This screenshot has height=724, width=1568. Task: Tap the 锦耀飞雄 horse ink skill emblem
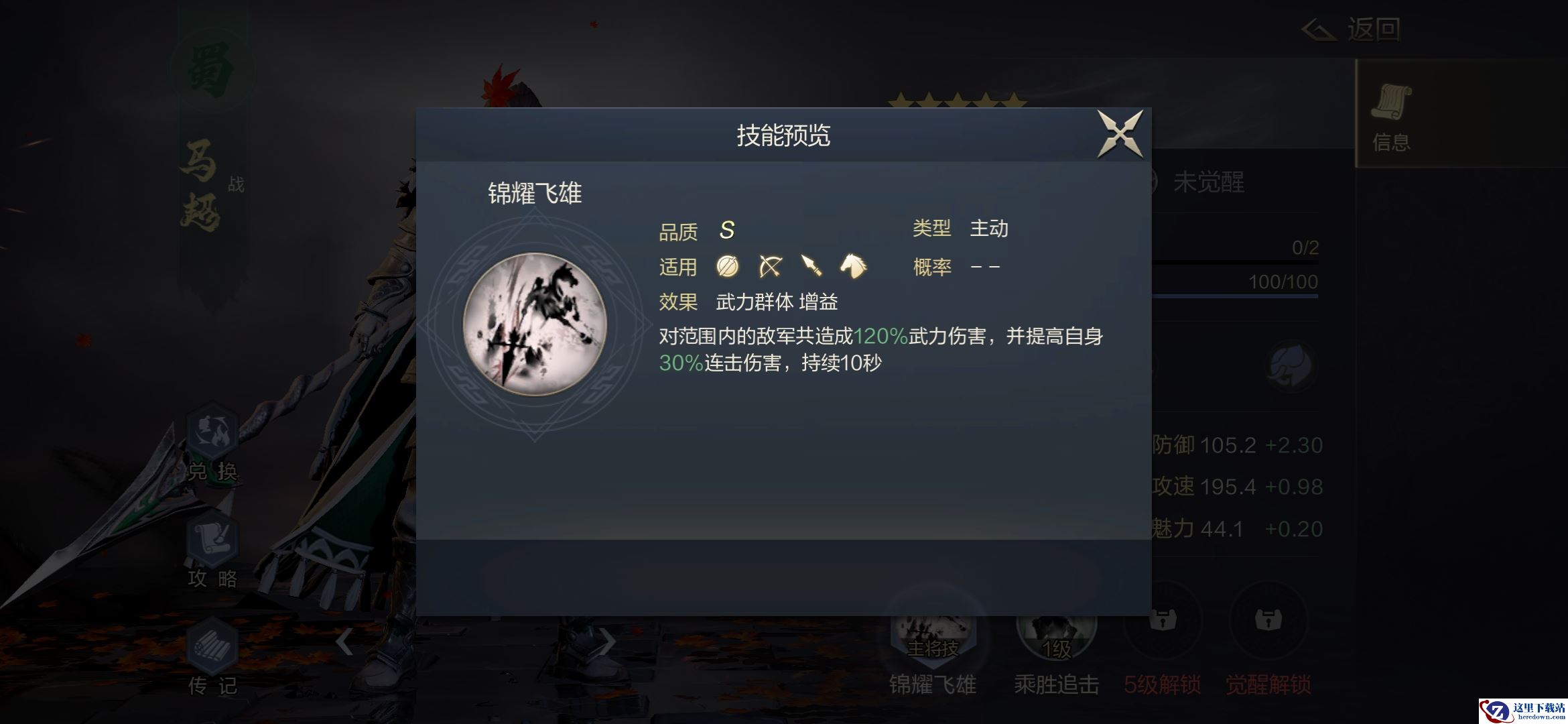pyautogui.click(x=535, y=324)
